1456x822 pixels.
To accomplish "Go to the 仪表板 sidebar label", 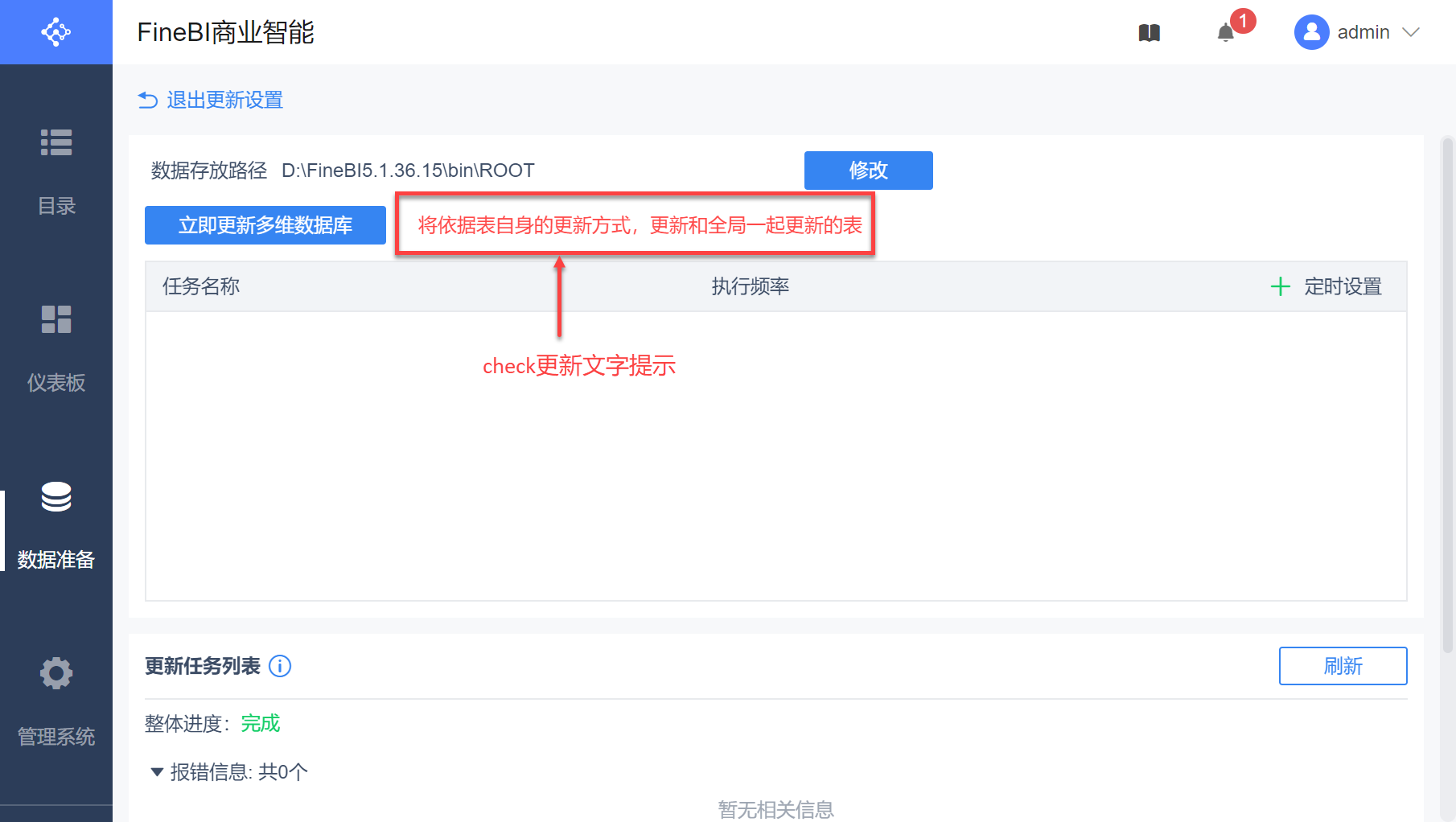I will [56, 383].
